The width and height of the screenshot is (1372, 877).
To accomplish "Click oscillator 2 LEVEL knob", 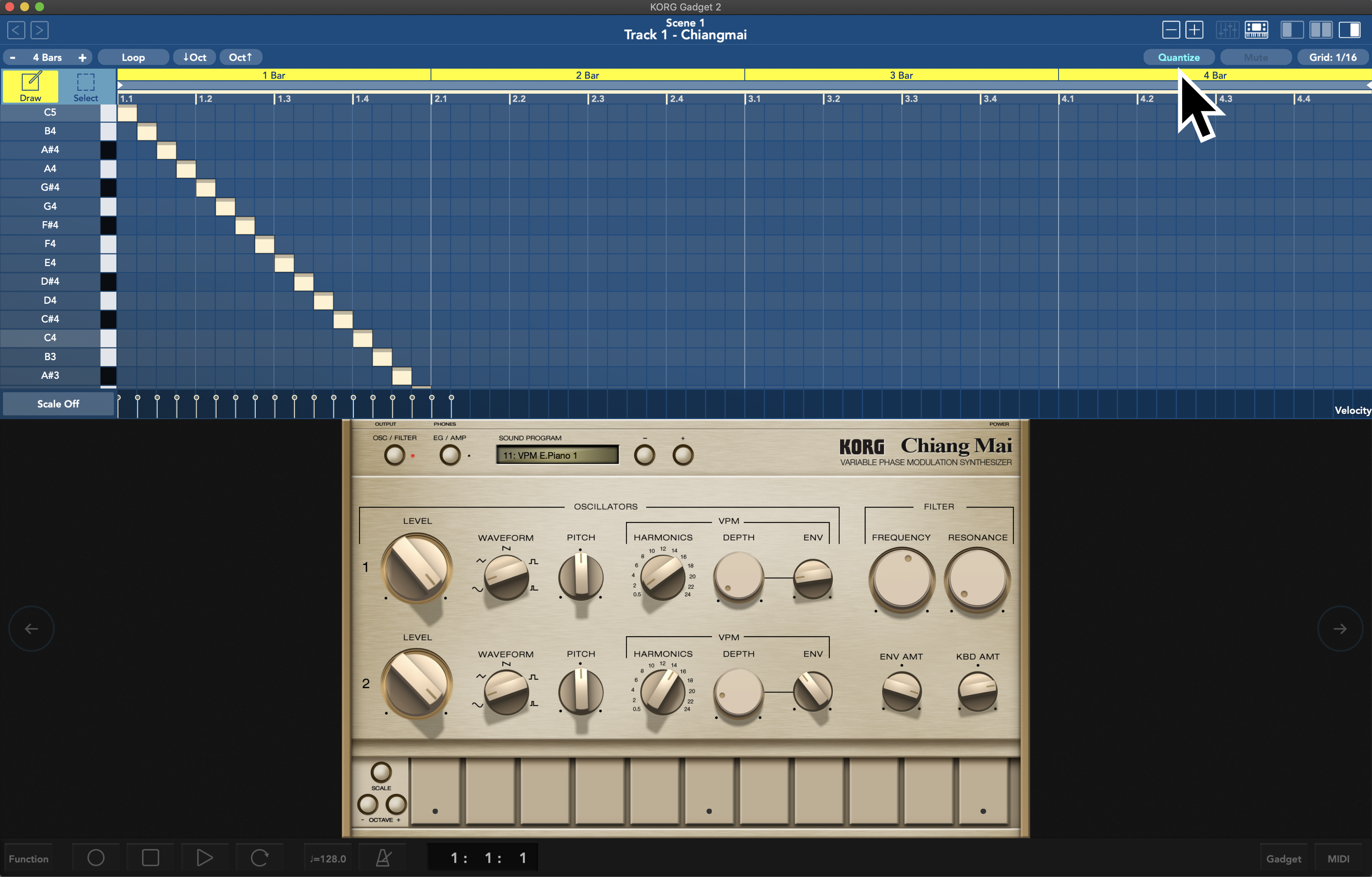I will [x=417, y=683].
